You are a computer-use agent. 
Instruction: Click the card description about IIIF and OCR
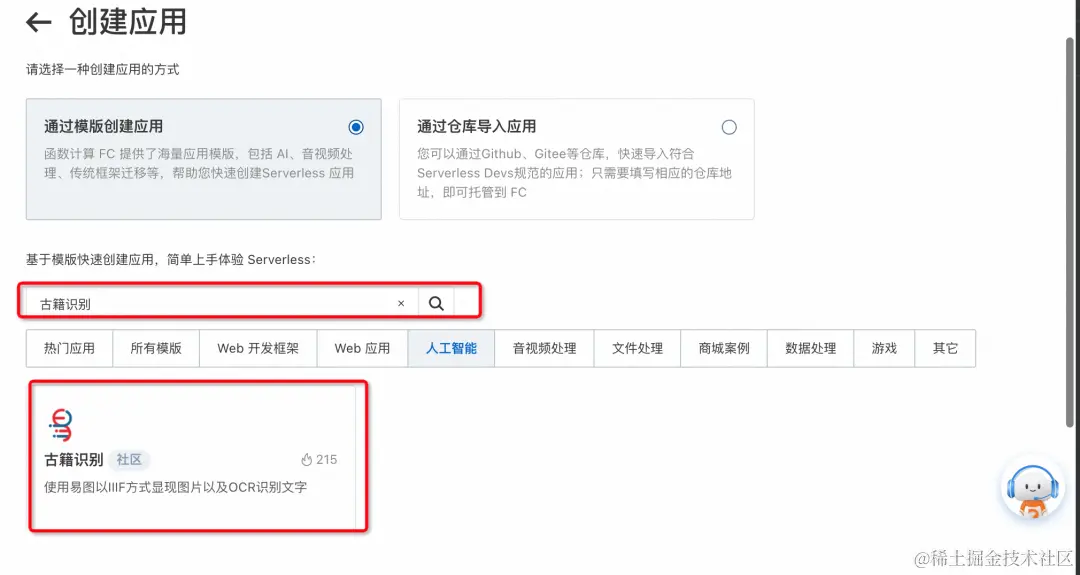click(176, 487)
